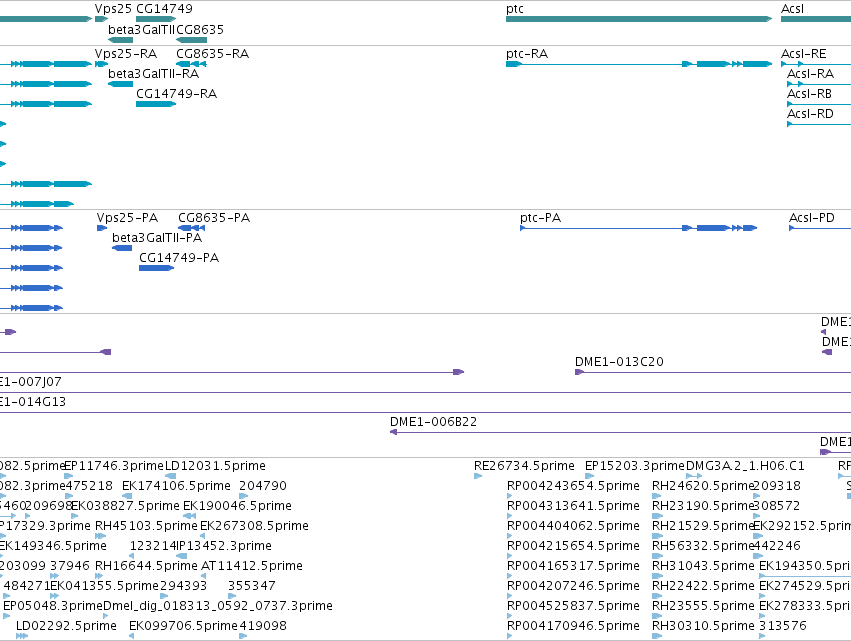Select the CG8635-RA transcript glyph
The image size is (851, 641).
point(191,64)
